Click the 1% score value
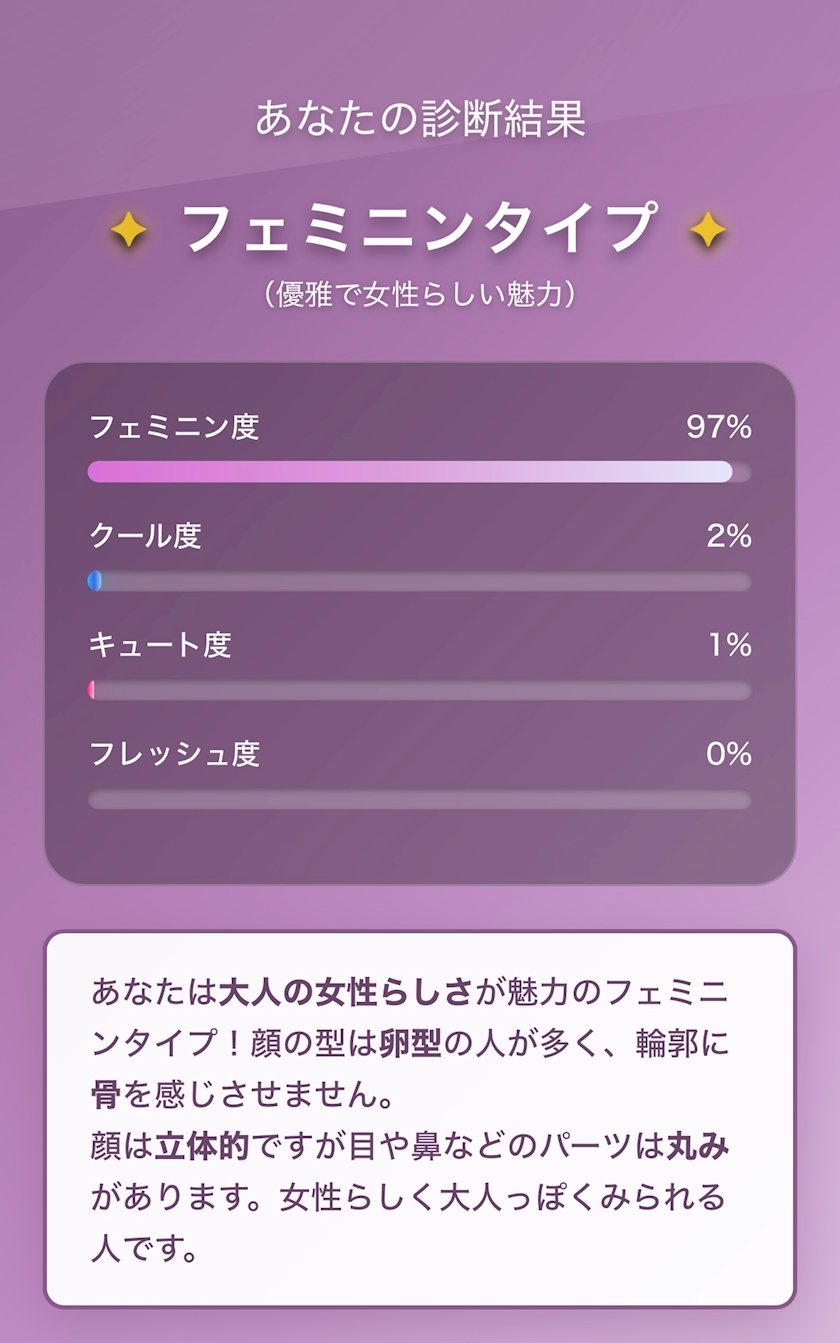 pyautogui.click(x=730, y=645)
